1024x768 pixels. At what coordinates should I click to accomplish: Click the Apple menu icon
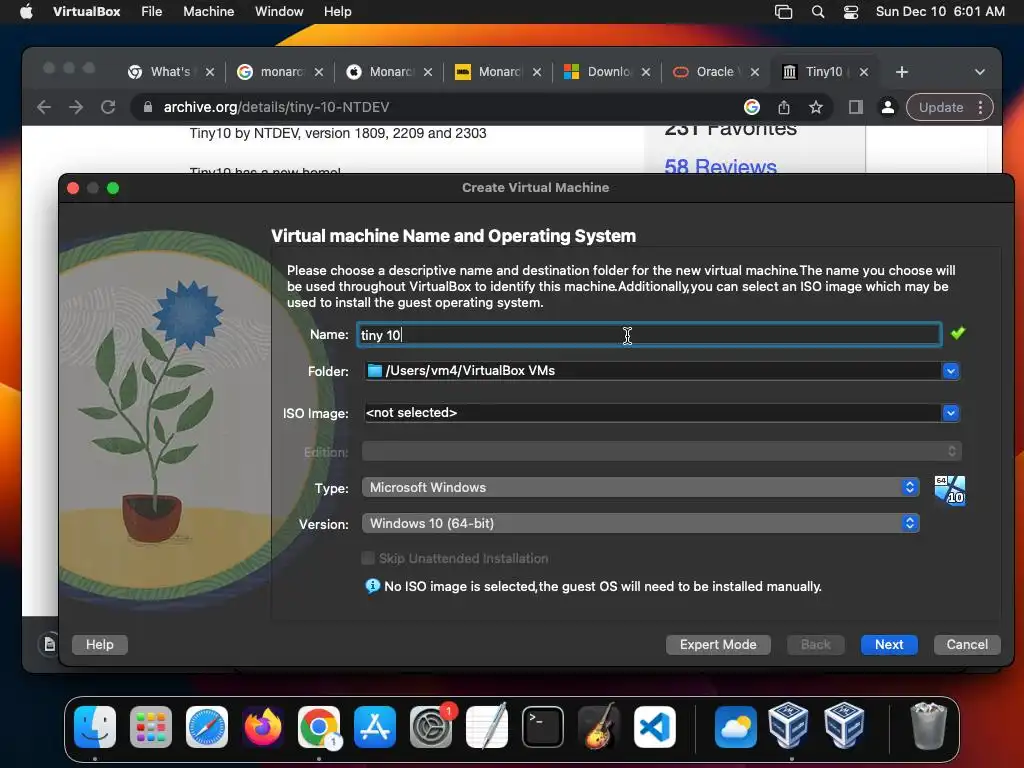click(26, 11)
